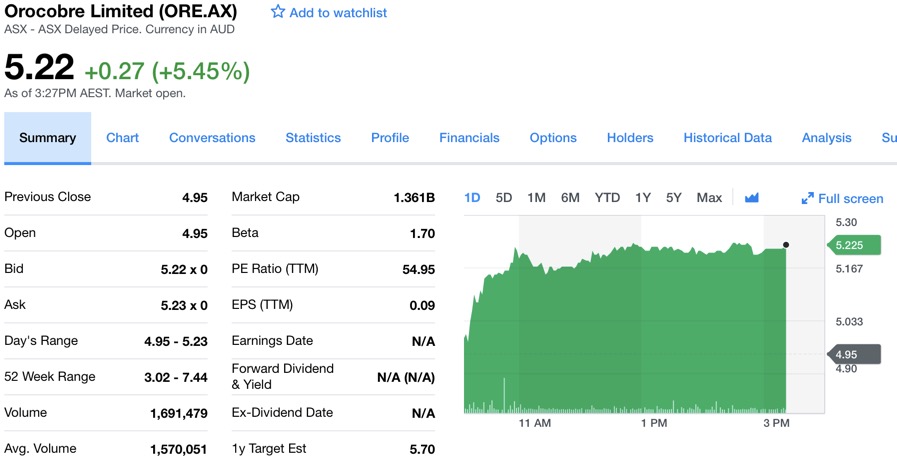Set chart range to YTD
The image size is (897, 468).
pos(607,198)
